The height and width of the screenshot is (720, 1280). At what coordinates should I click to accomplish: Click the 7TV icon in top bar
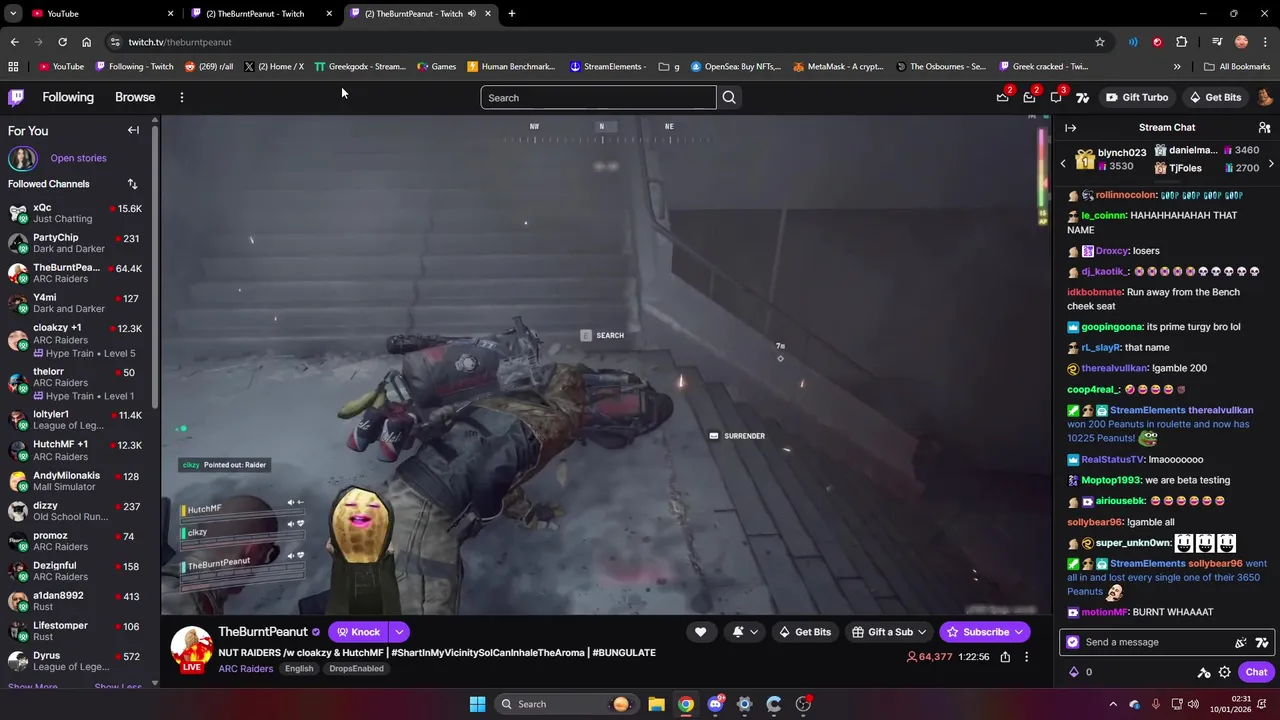1082,97
